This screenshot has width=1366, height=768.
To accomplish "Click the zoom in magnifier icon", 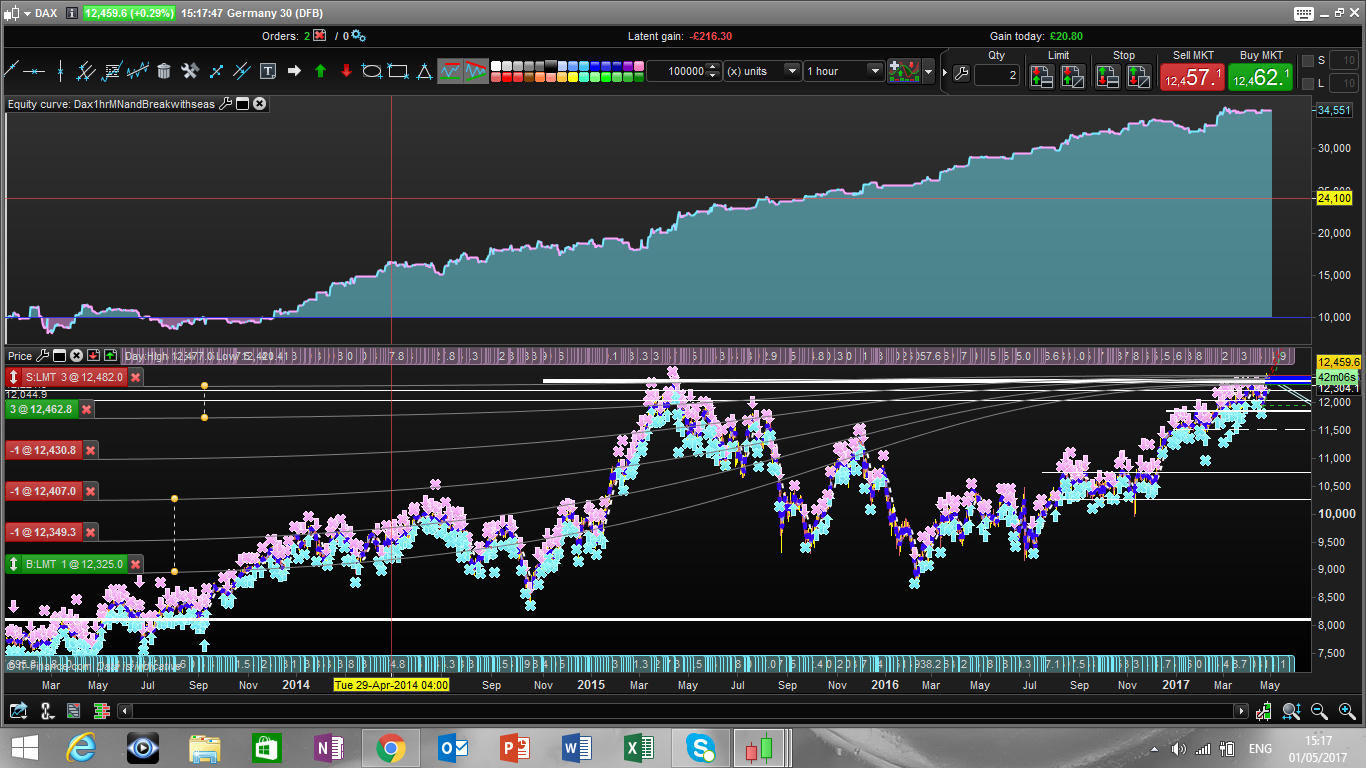I will pyautogui.click(x=1347, y=711).
